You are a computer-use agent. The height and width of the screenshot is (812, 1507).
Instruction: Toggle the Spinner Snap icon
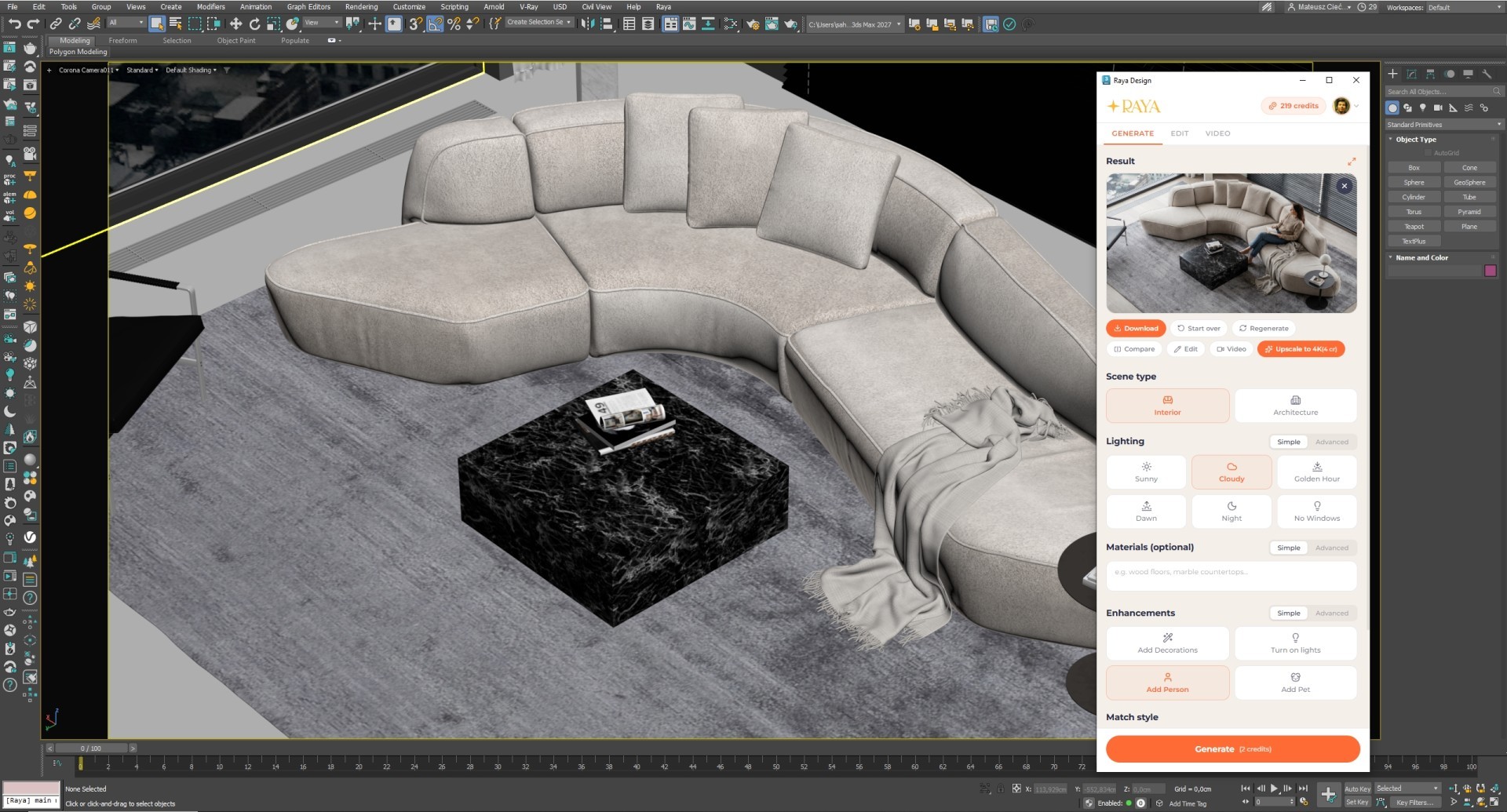(x=473, y=24)
